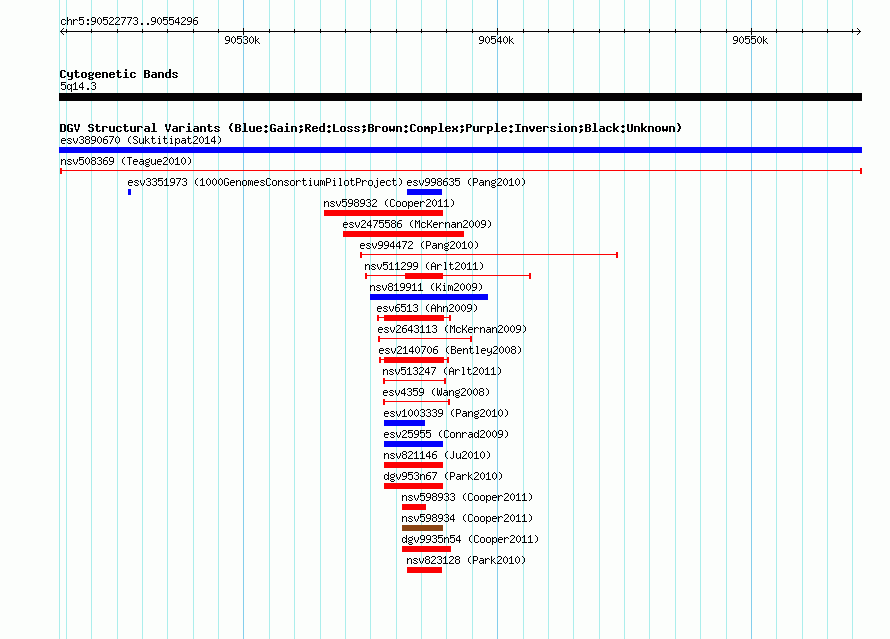Open variant label esv4359 (Wang2008)

click(435, 392)
